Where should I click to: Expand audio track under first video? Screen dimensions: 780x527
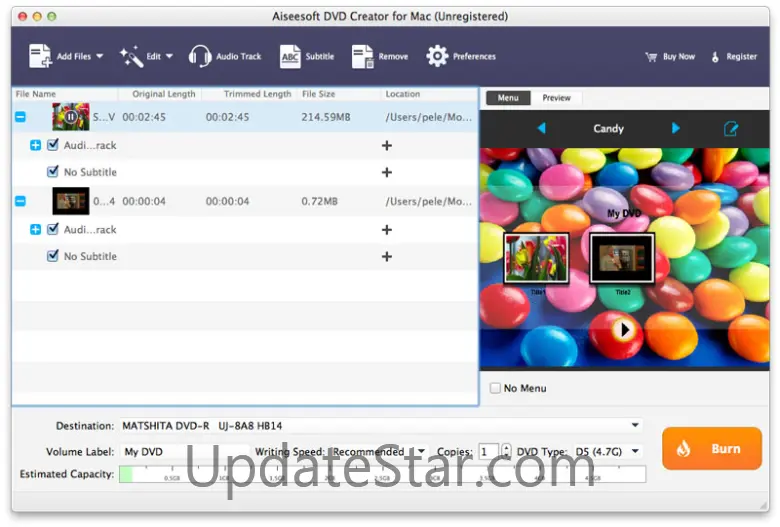(x=35, y=145)
